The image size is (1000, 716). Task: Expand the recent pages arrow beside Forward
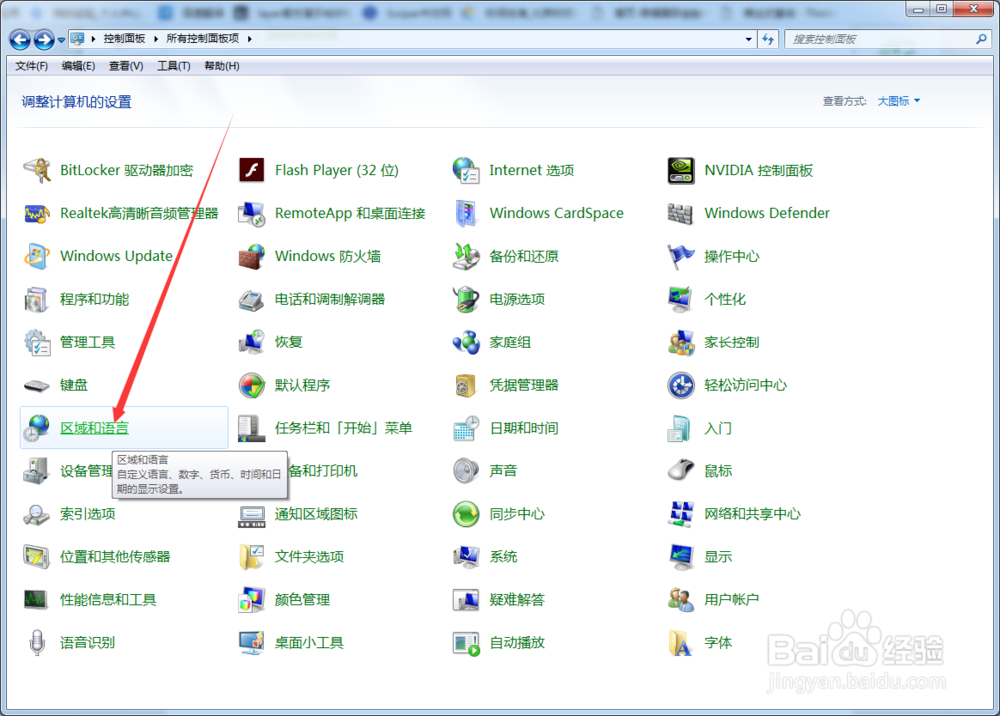coord(61,40)
